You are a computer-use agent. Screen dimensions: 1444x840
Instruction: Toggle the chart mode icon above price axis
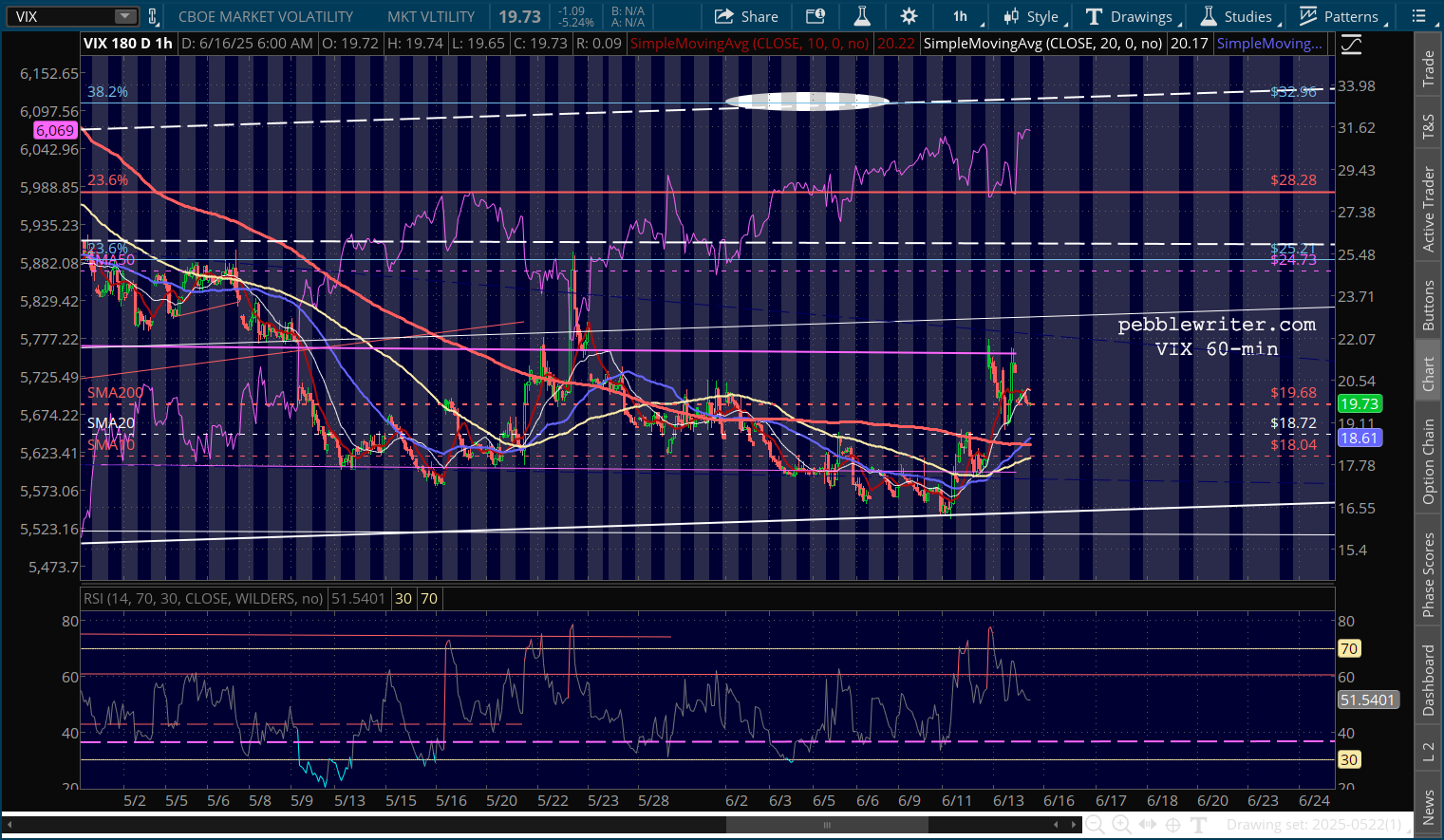[x=1351, y=44]
